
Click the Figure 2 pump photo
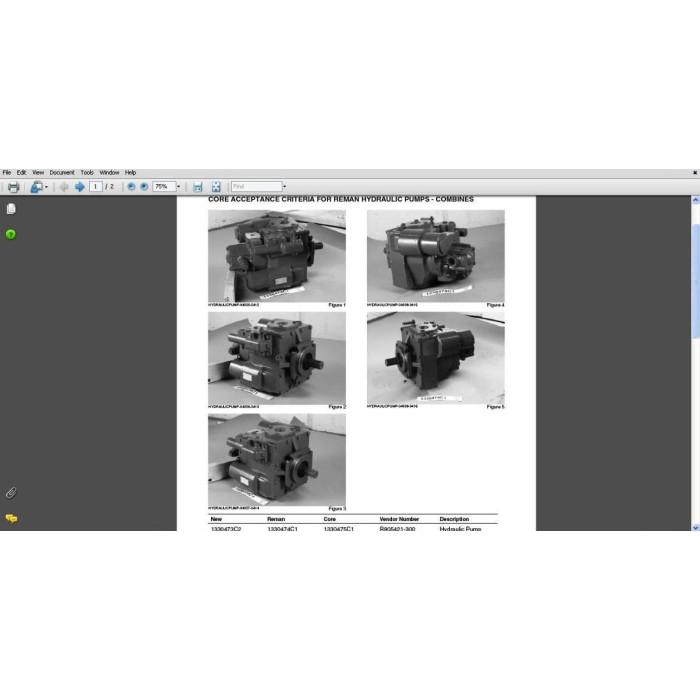click(x=277, y=358)
